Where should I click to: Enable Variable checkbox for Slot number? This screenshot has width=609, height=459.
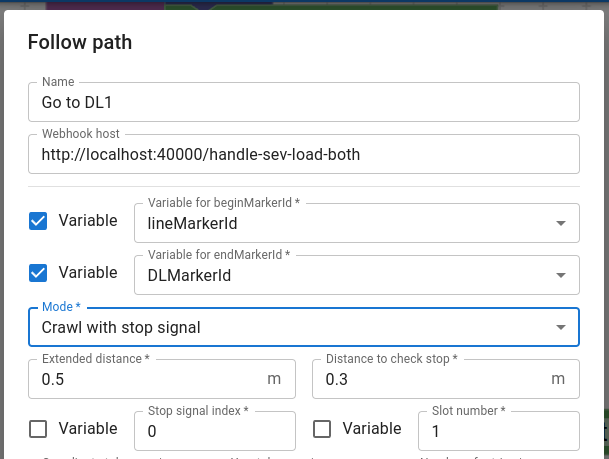point(322,429)
